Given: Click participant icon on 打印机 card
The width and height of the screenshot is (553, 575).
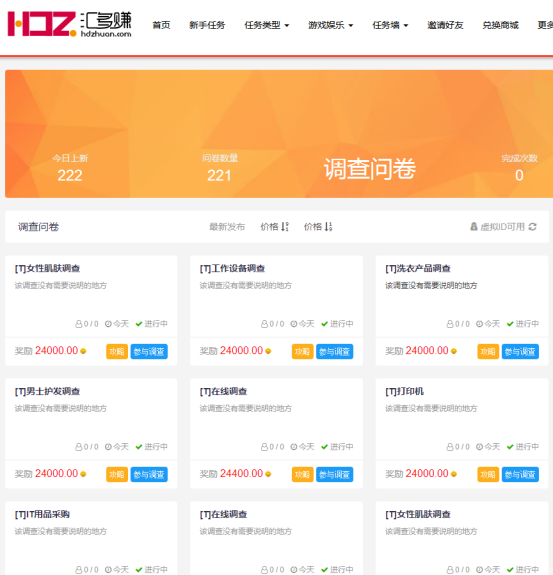Looking at the screenshot, I should tap(450, 447).
